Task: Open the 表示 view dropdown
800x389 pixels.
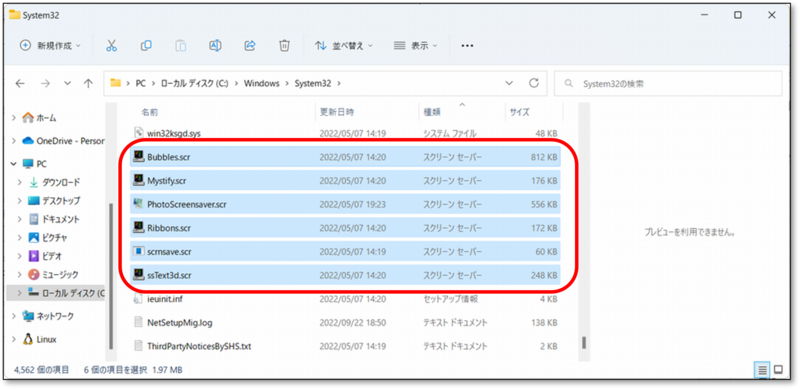Action: coord(416,46)
